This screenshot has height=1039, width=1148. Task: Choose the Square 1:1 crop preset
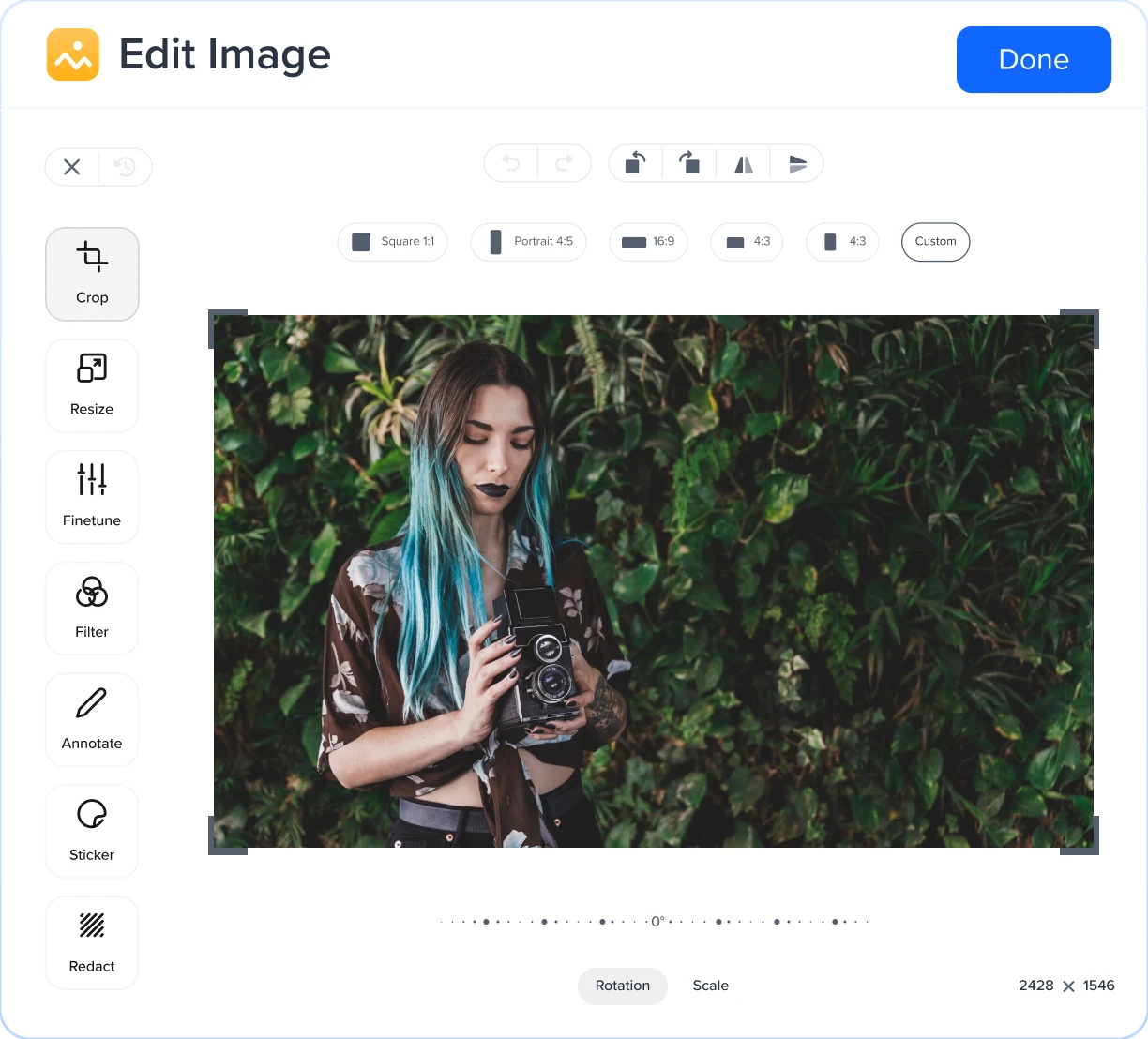click(392, 241)
